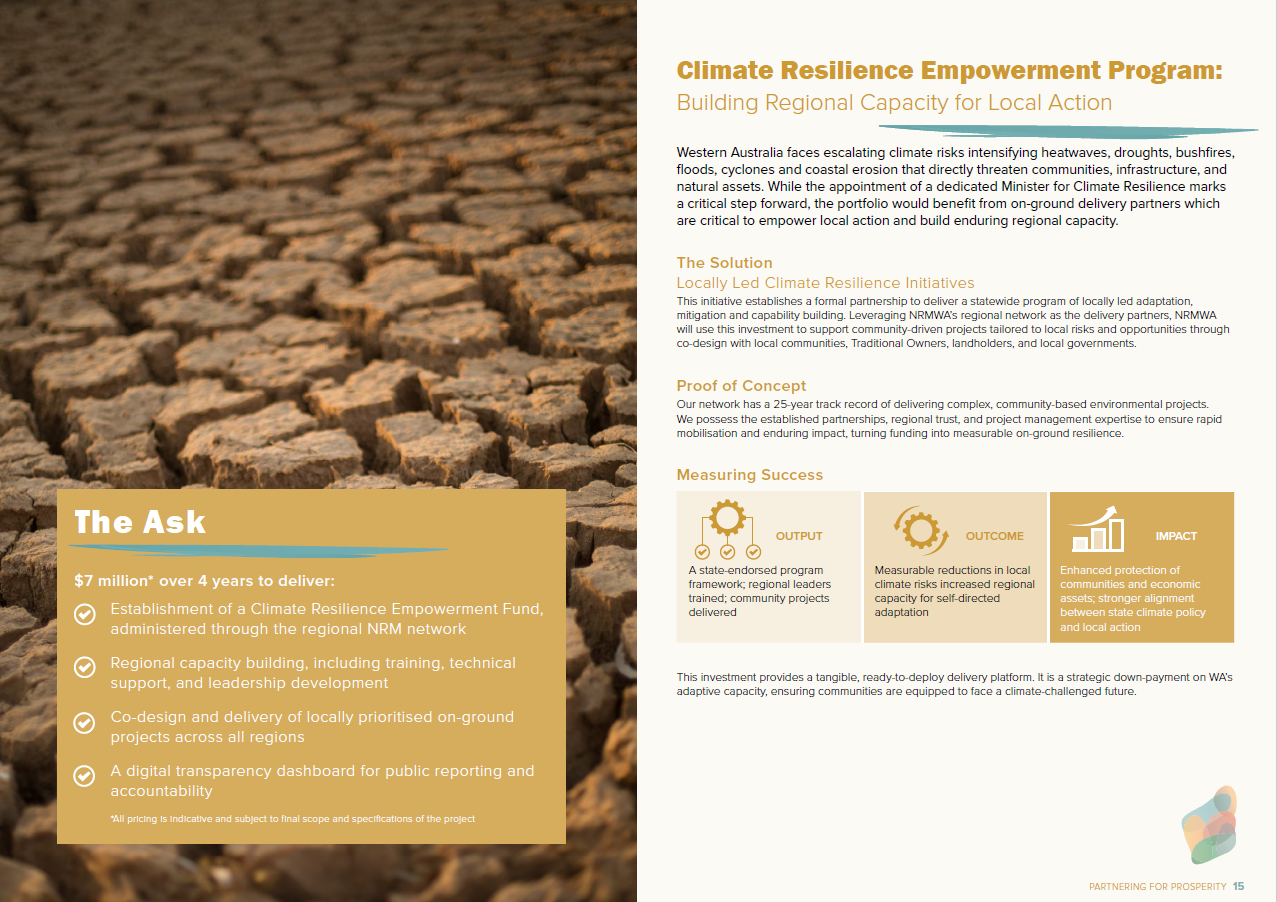Viewport: 1277px width, 902px height.
Task: Click the digital transparency dashboard bullet text
Action: click(322, 781)
